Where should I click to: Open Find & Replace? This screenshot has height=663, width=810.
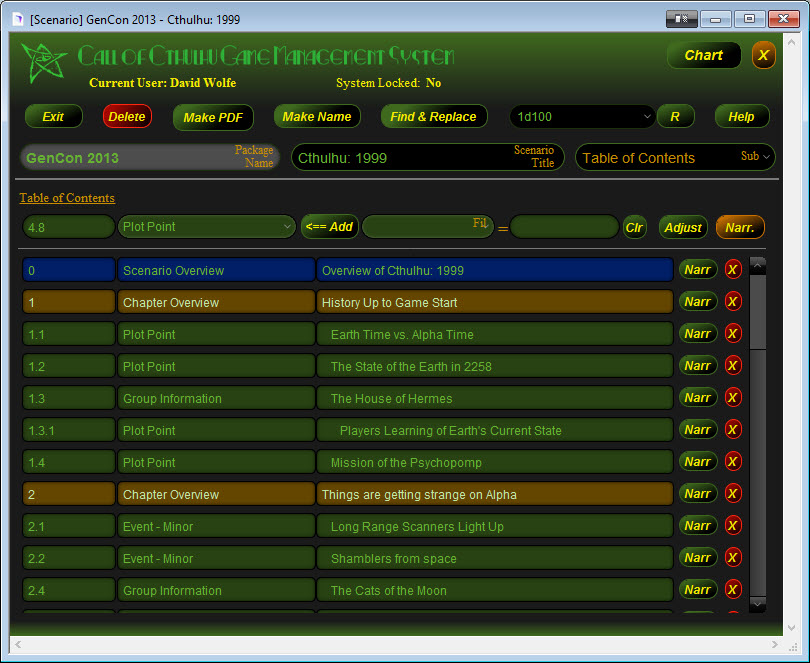coord(433,116)
